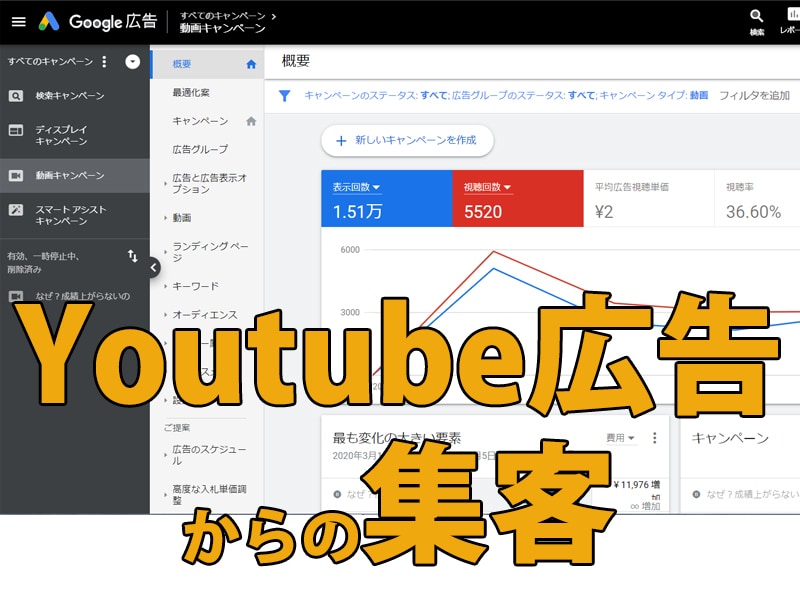
Task: Open the 視聴回数 metric dropdown
Action: click(488, 187)
